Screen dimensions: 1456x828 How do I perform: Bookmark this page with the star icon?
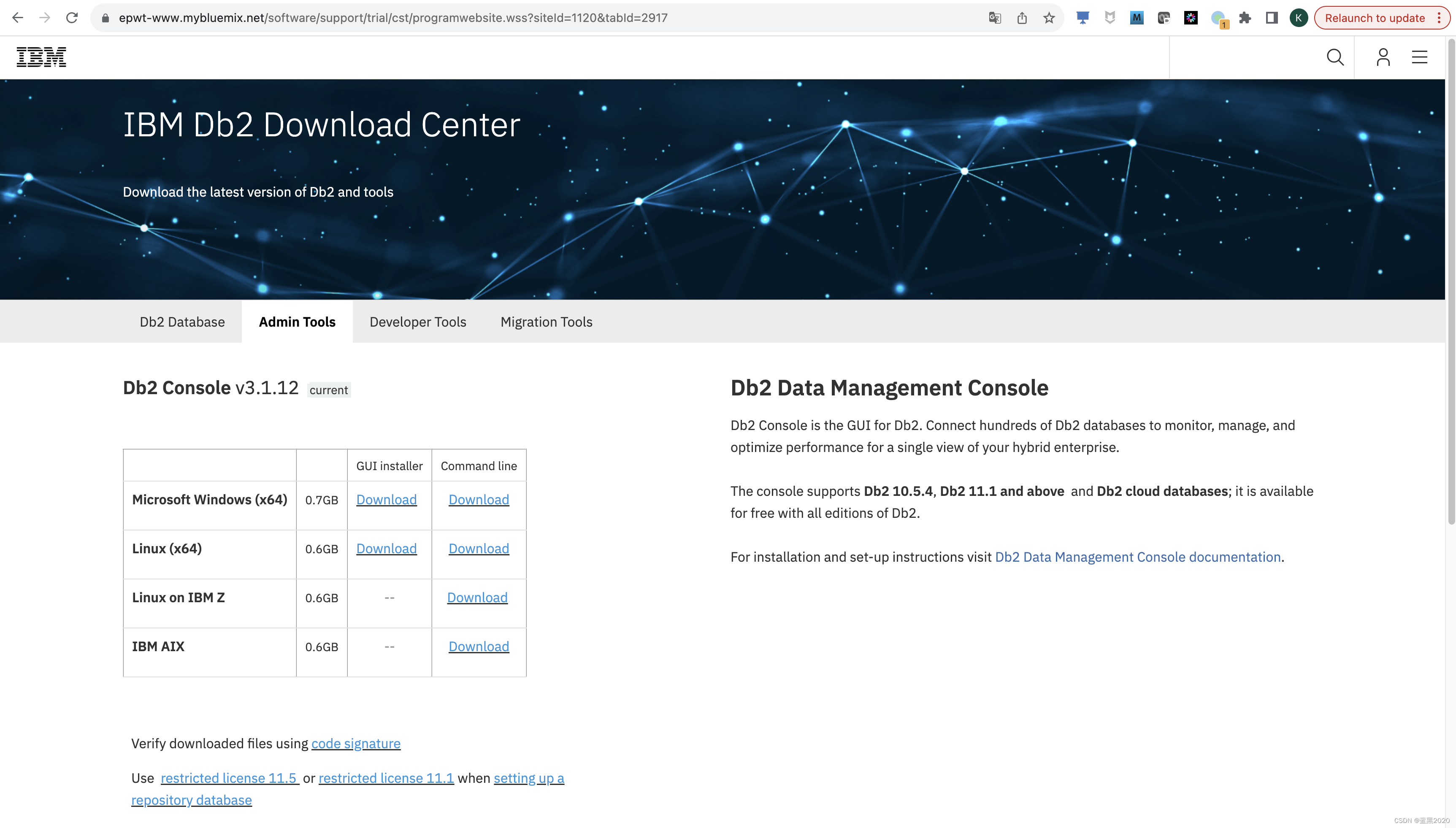1049,18
